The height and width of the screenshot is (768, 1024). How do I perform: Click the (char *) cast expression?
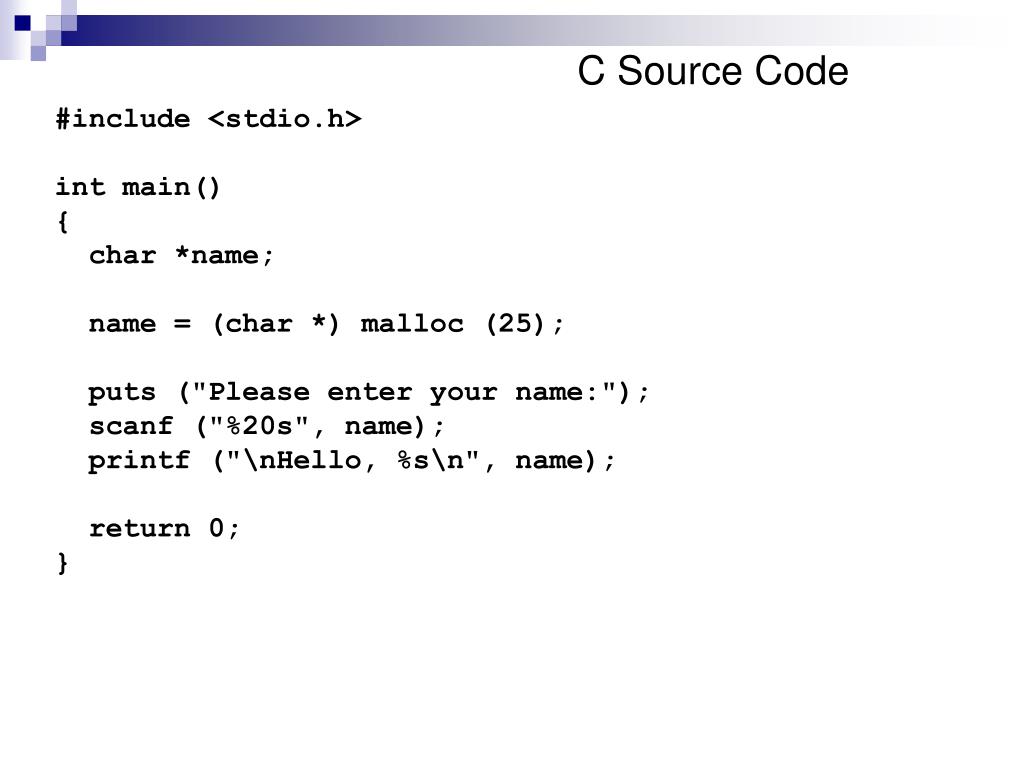[x=276, y=323]
